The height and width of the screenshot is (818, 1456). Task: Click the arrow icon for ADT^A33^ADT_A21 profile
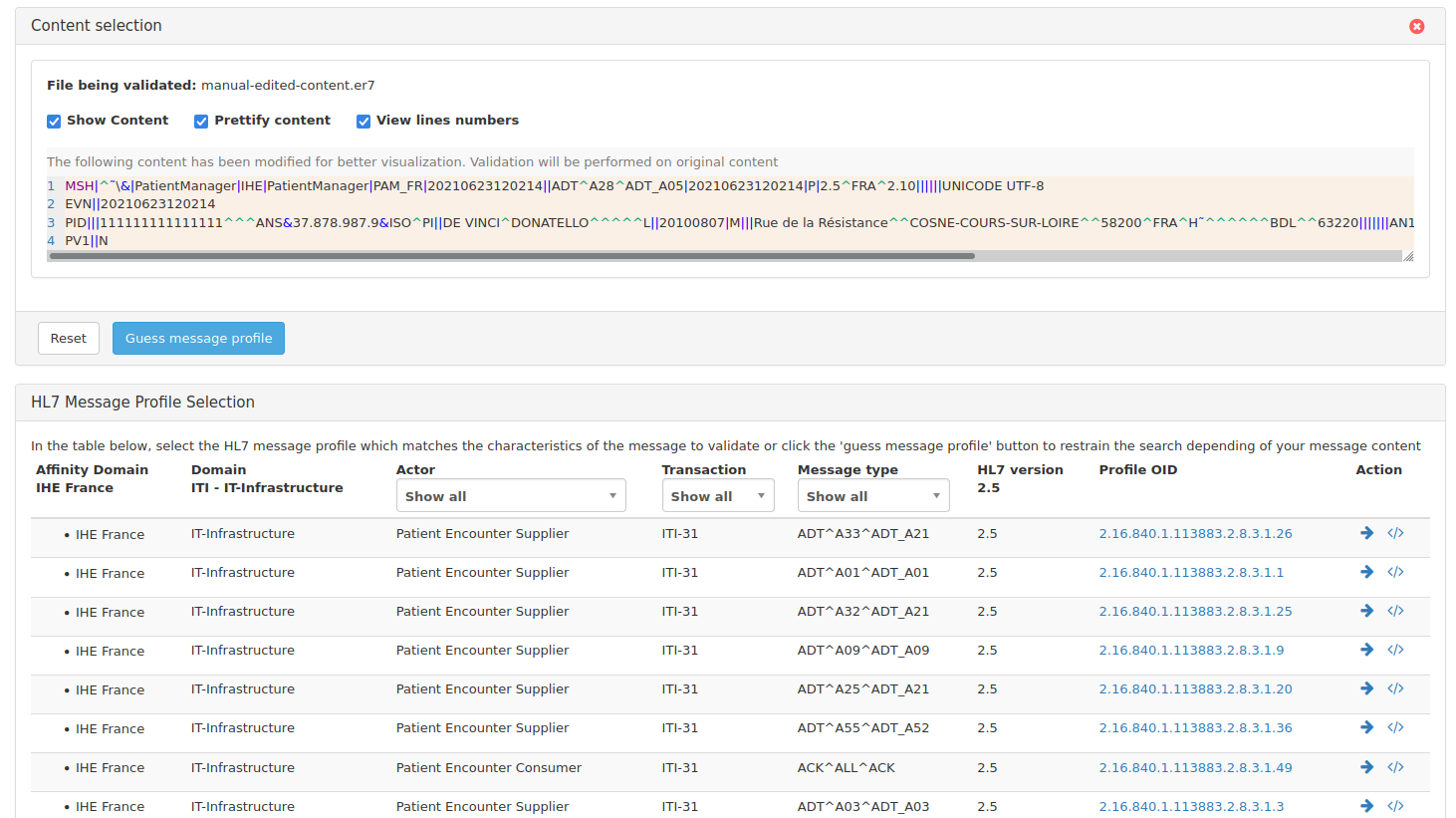pos(1366,534)
